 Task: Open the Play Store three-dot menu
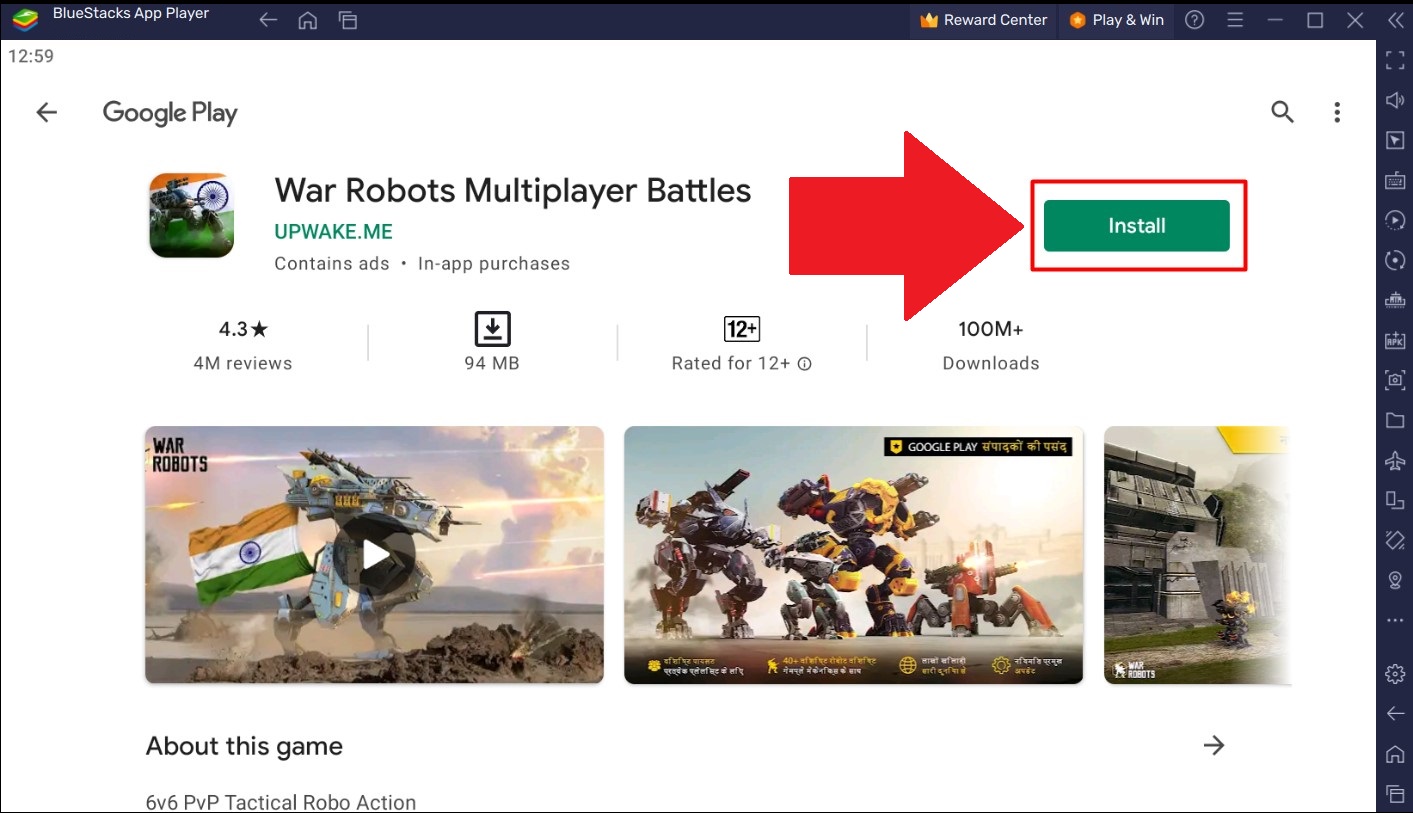point(1337,112)
